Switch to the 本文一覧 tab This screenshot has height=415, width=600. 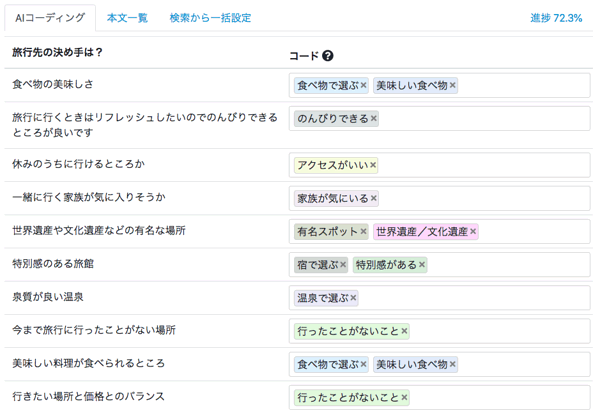point(127,18)
